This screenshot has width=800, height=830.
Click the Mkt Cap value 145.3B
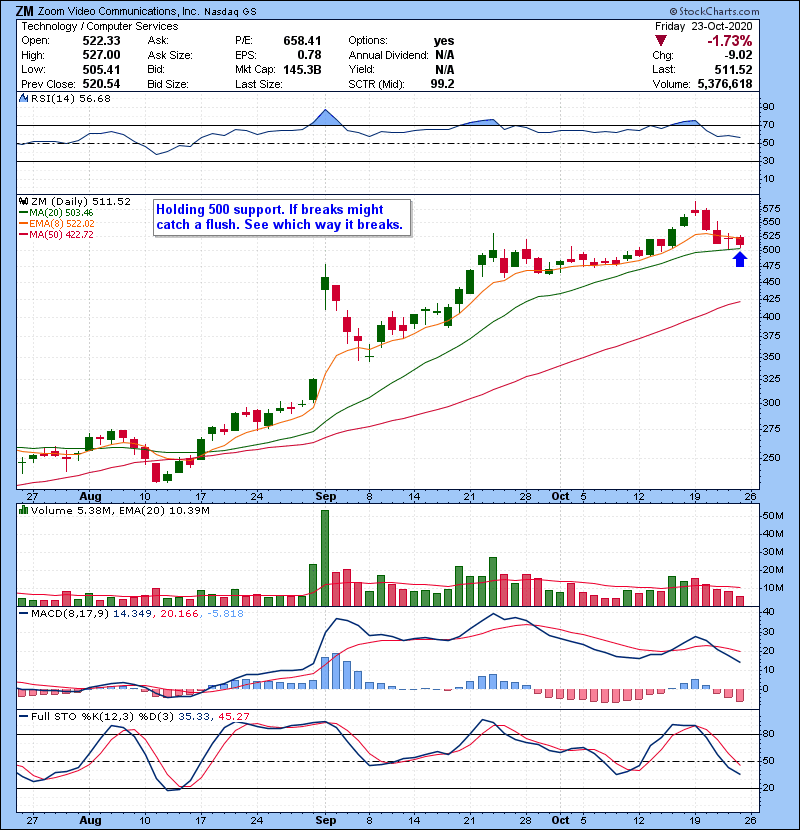[x=302, y=70]
